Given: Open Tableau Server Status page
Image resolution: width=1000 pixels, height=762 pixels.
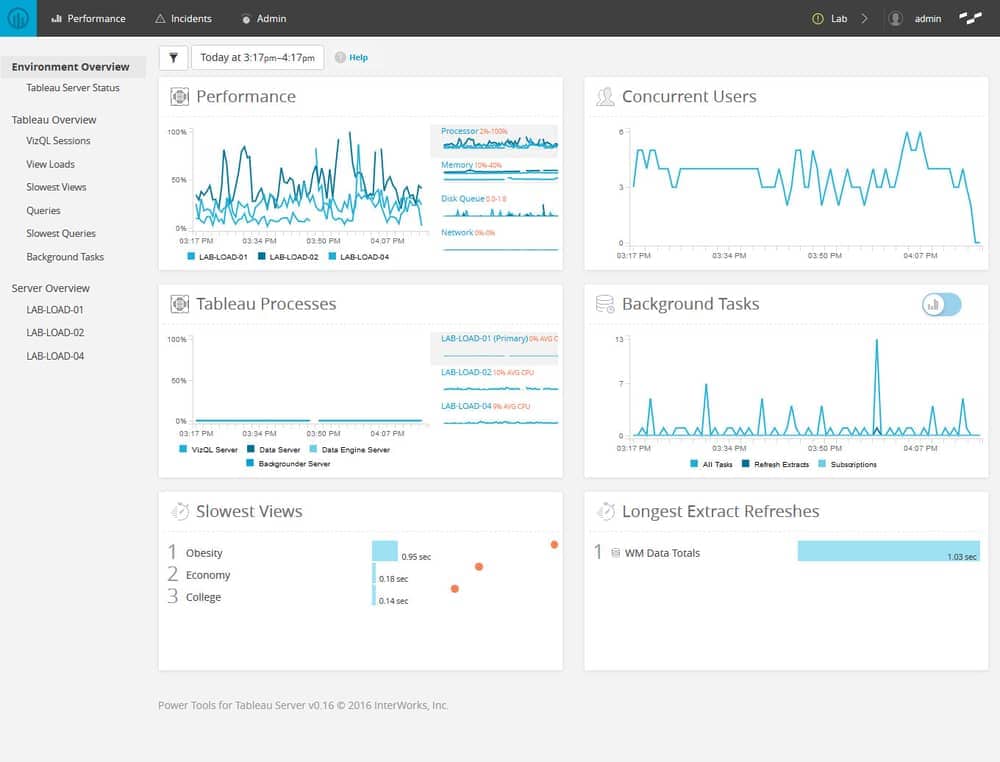Looking at the screenshot, I should pos(73,88).
